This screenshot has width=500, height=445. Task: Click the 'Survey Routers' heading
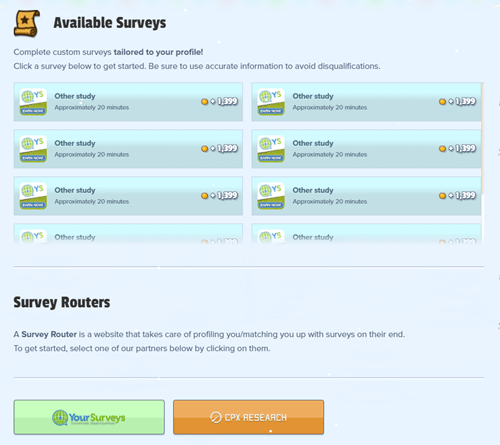coord(62,302)
